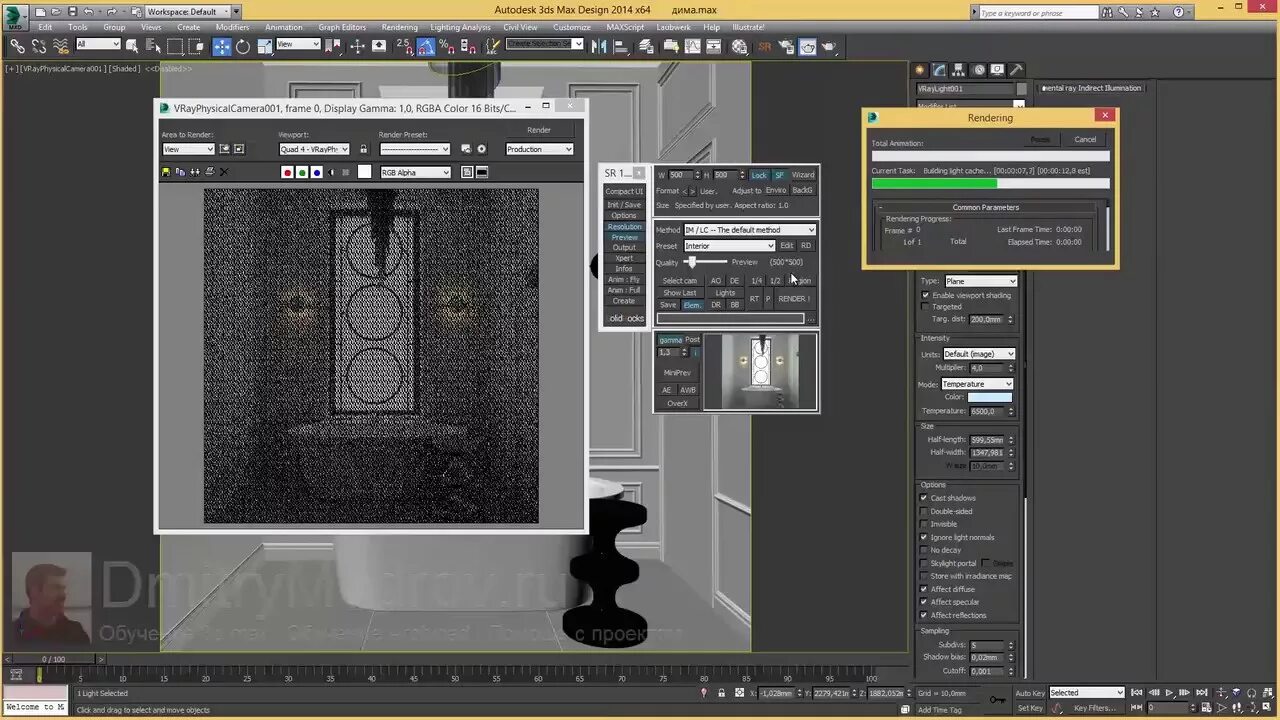Click the Align tool icon
This screenshot has width=1280, height=720.
pyautogui.click(x=620, y=46)
